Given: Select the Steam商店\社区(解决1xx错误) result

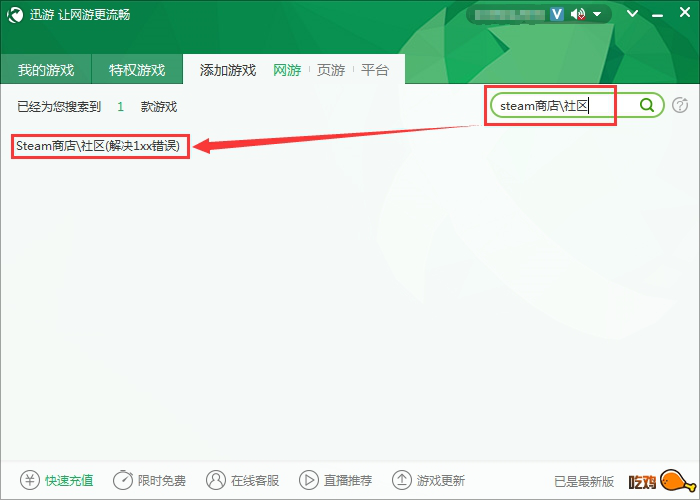Looking at the screenshot, I should pyautogui.click(x=98, y=146).
